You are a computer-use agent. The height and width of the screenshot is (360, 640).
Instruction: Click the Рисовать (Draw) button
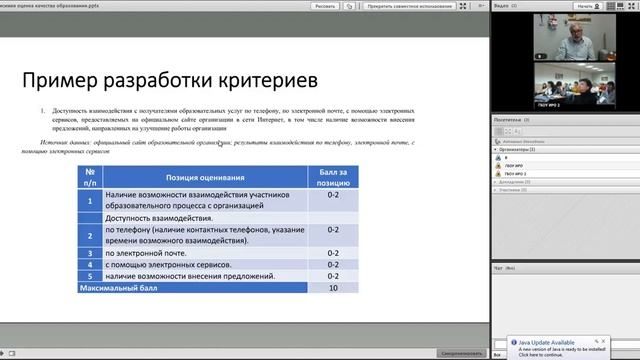click(325, 6)
